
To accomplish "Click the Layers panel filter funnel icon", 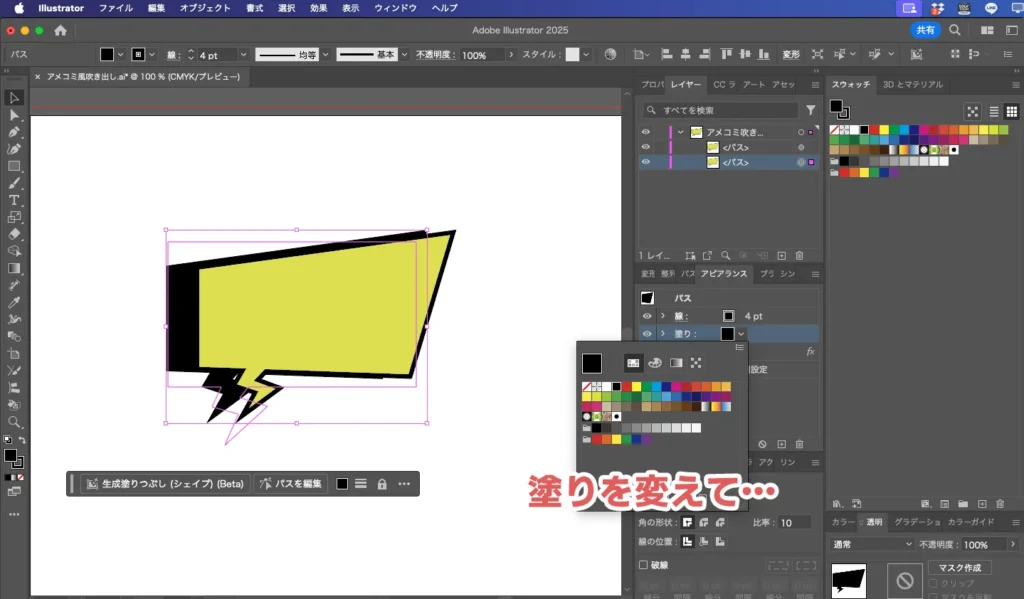I will [x=810, y=110].
